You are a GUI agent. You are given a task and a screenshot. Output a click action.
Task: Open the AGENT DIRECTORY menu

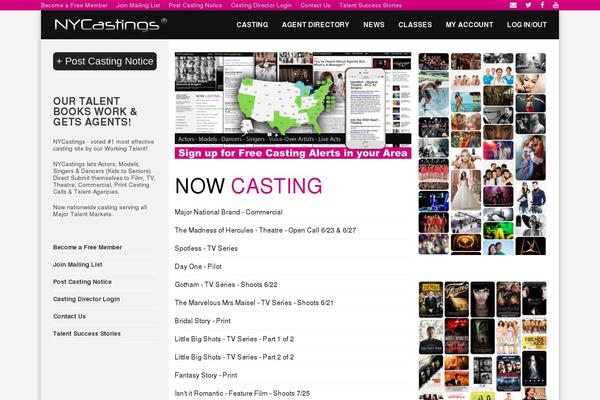point(316,24)
